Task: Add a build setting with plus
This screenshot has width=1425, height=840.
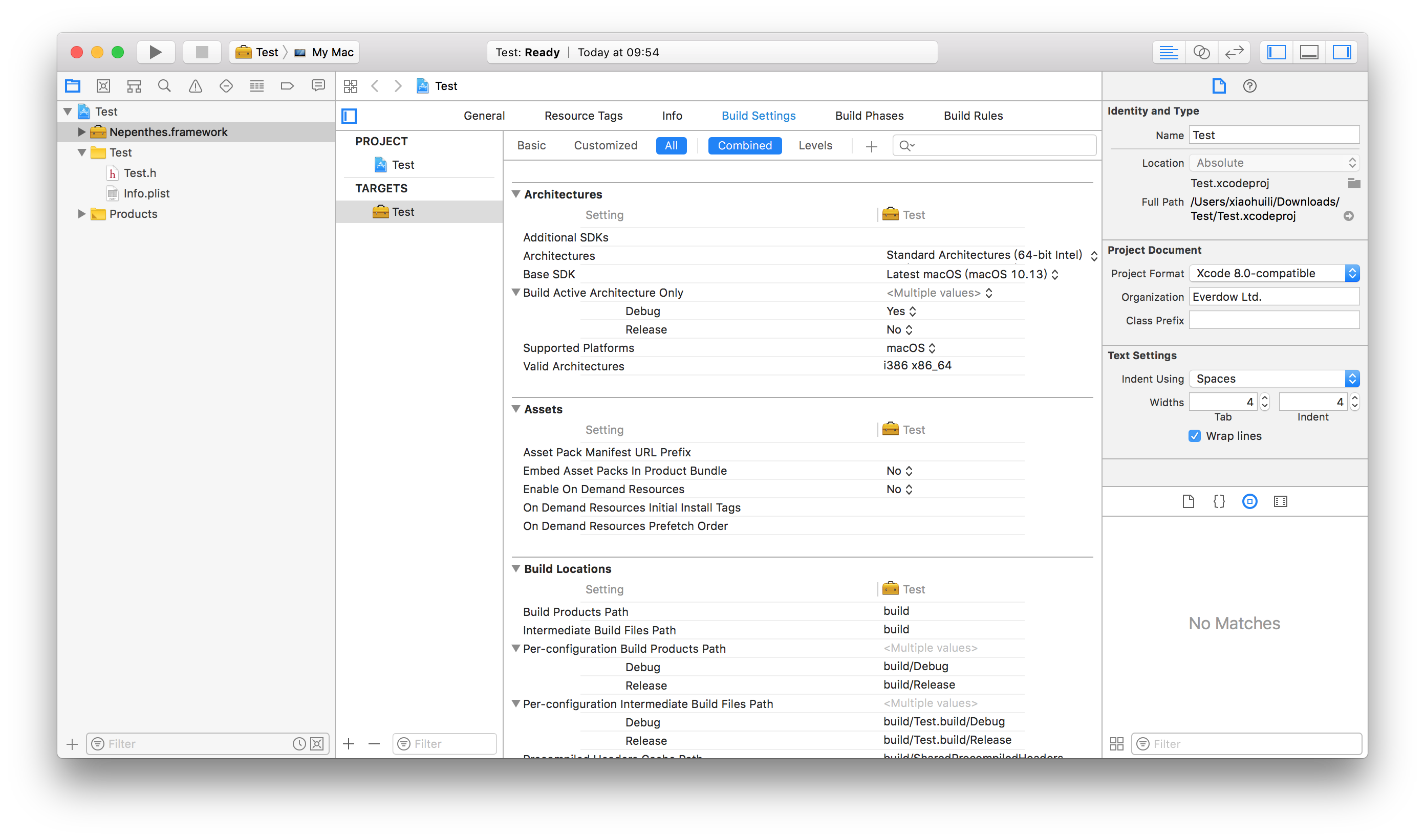Action: click(x=872, y=147)
